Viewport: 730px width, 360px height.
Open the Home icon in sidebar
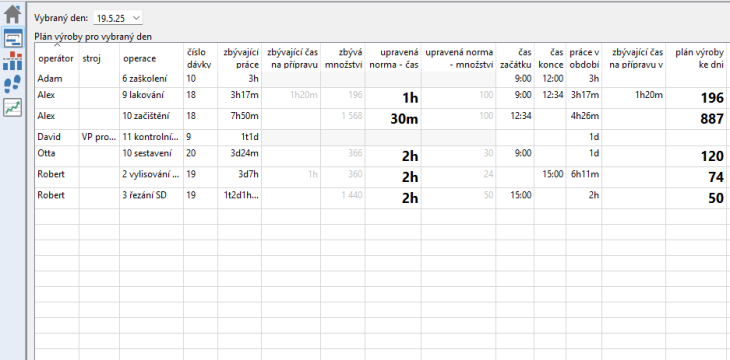pyautogui.click(x=13, y=13)
